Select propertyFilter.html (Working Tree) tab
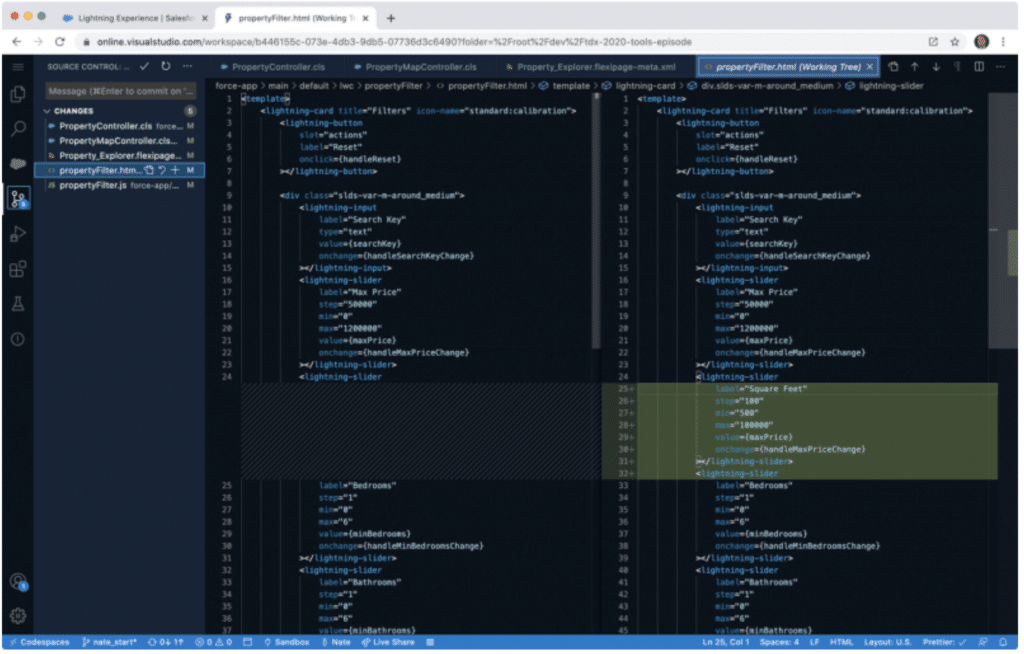Image resolution: width=1024 pixels, height=654 pixels. pos(786,67)
